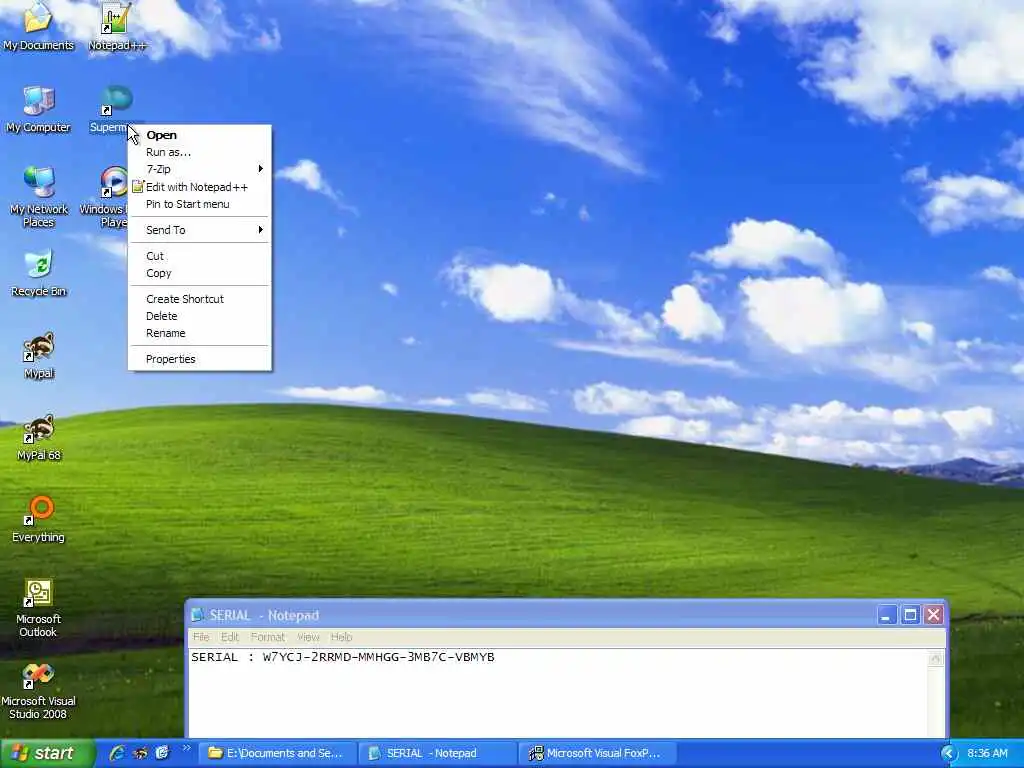Image resolution: width=1024 pixels, height=768 pixels.
Task: Switch to Microsoft Visual FoxPro taskbar button
Action: point(598,753)
